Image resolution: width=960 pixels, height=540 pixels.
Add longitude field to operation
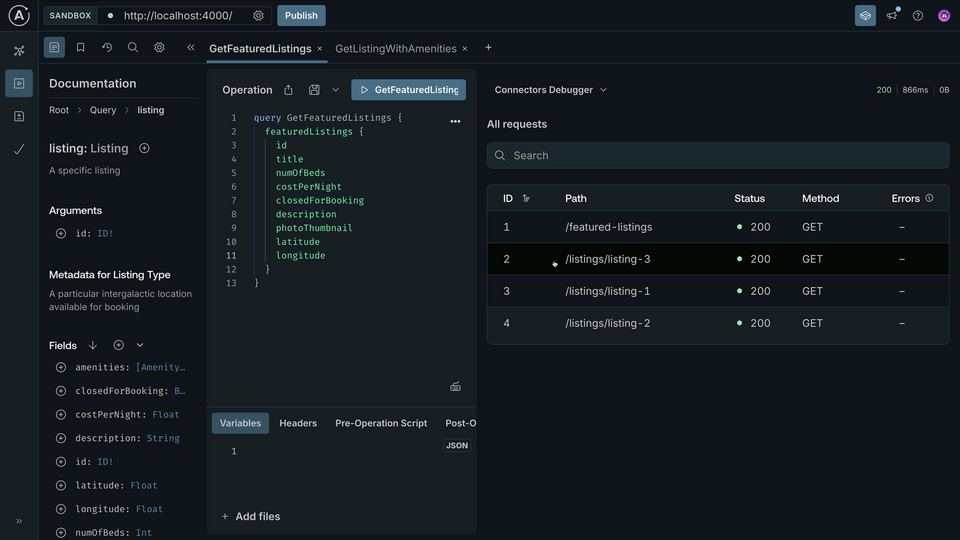coord(61,509)
